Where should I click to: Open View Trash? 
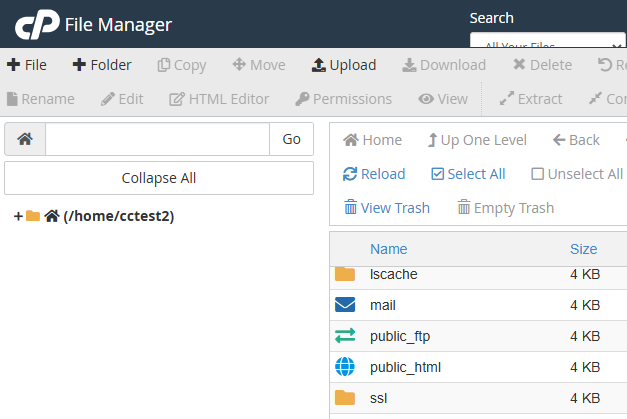[x=387, y=208]
